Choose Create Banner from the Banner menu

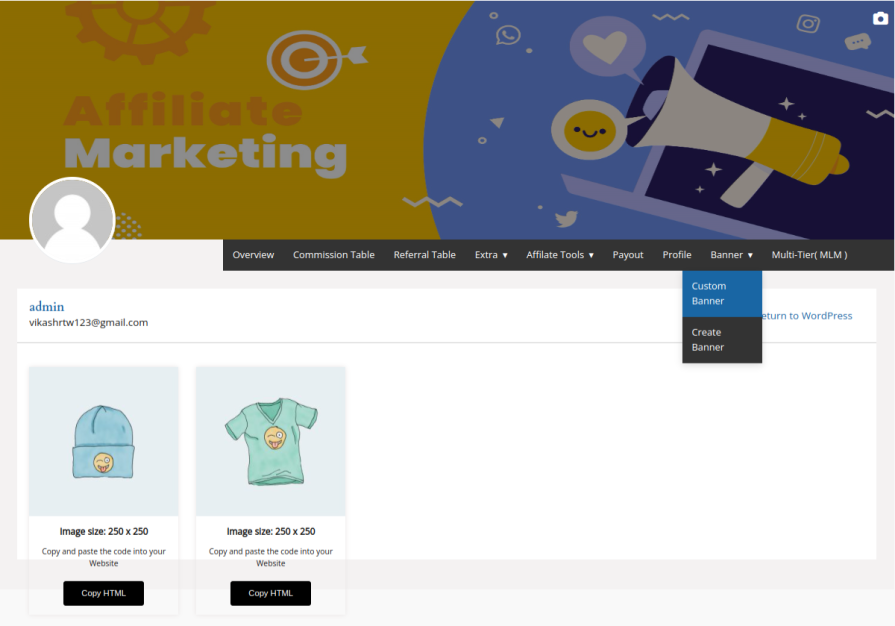point(721,339)
